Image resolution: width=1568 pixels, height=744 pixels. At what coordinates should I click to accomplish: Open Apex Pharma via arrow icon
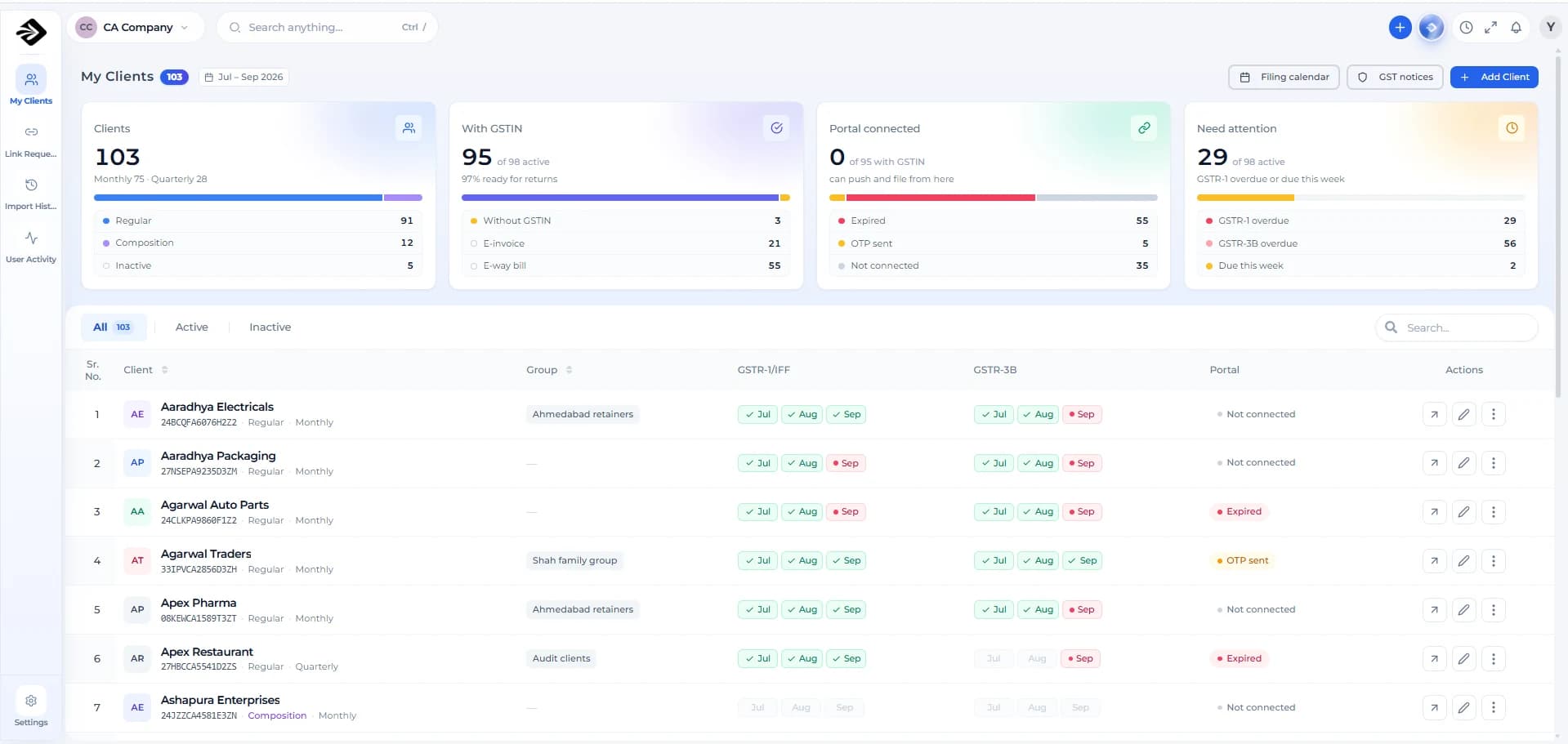(1434, 610)
